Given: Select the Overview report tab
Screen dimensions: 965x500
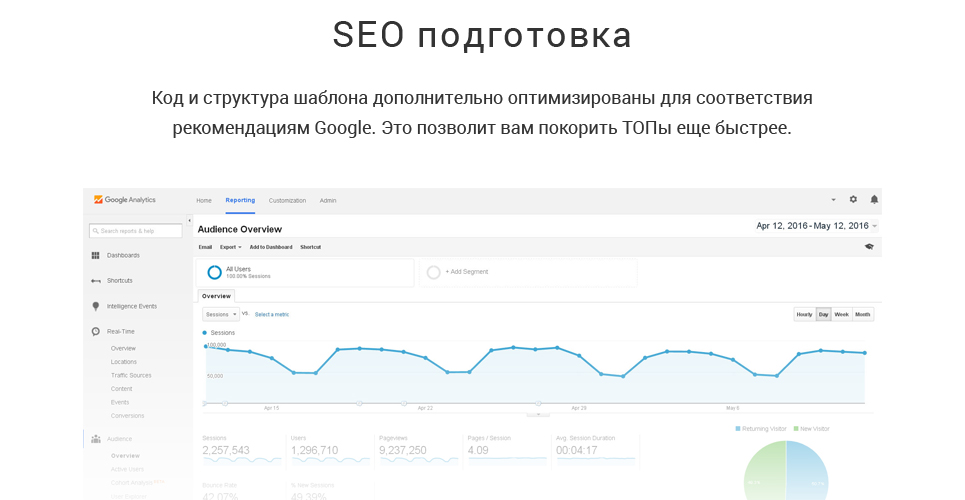Looking at the screenshot, I should click(x=216, y=296).
